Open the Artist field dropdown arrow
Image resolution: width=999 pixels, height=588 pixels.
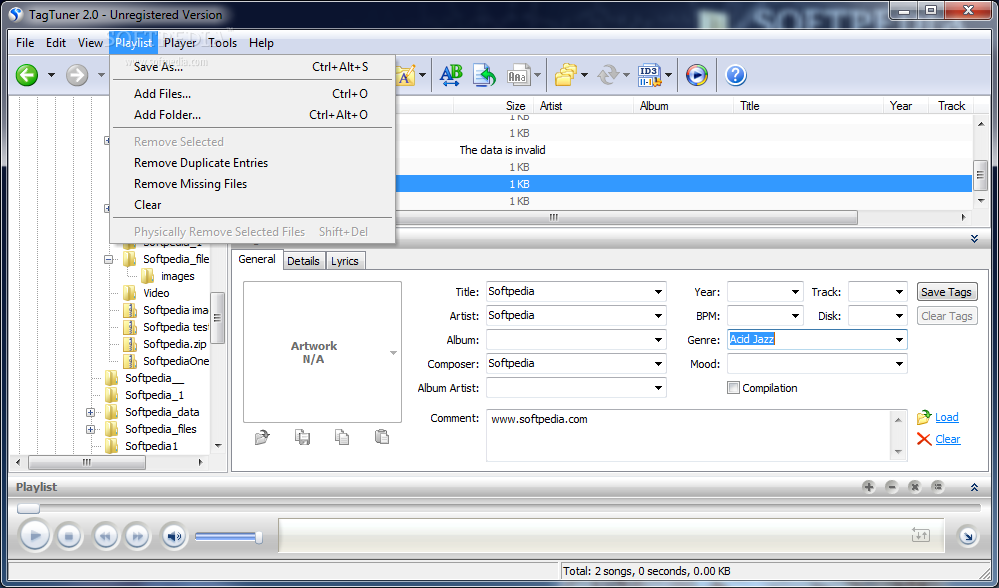658,316
